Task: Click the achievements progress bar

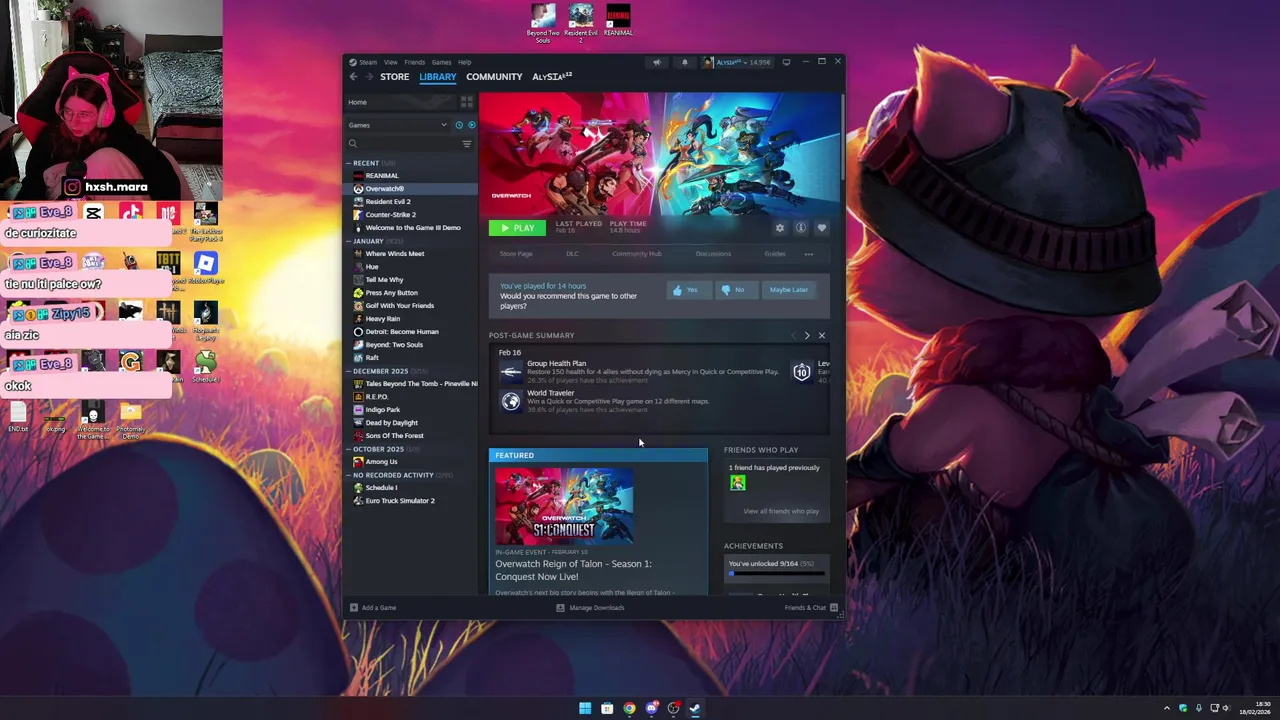Action: click(777, 574)
